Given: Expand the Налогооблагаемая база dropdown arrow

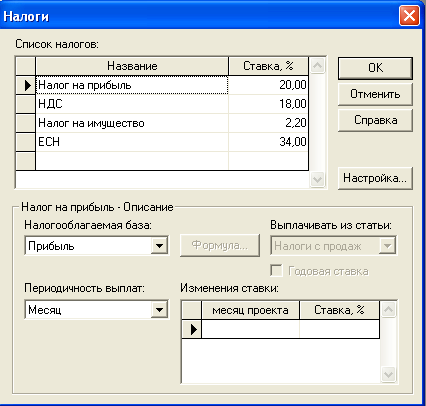Looking at the screenshot, I should point(159,246).
